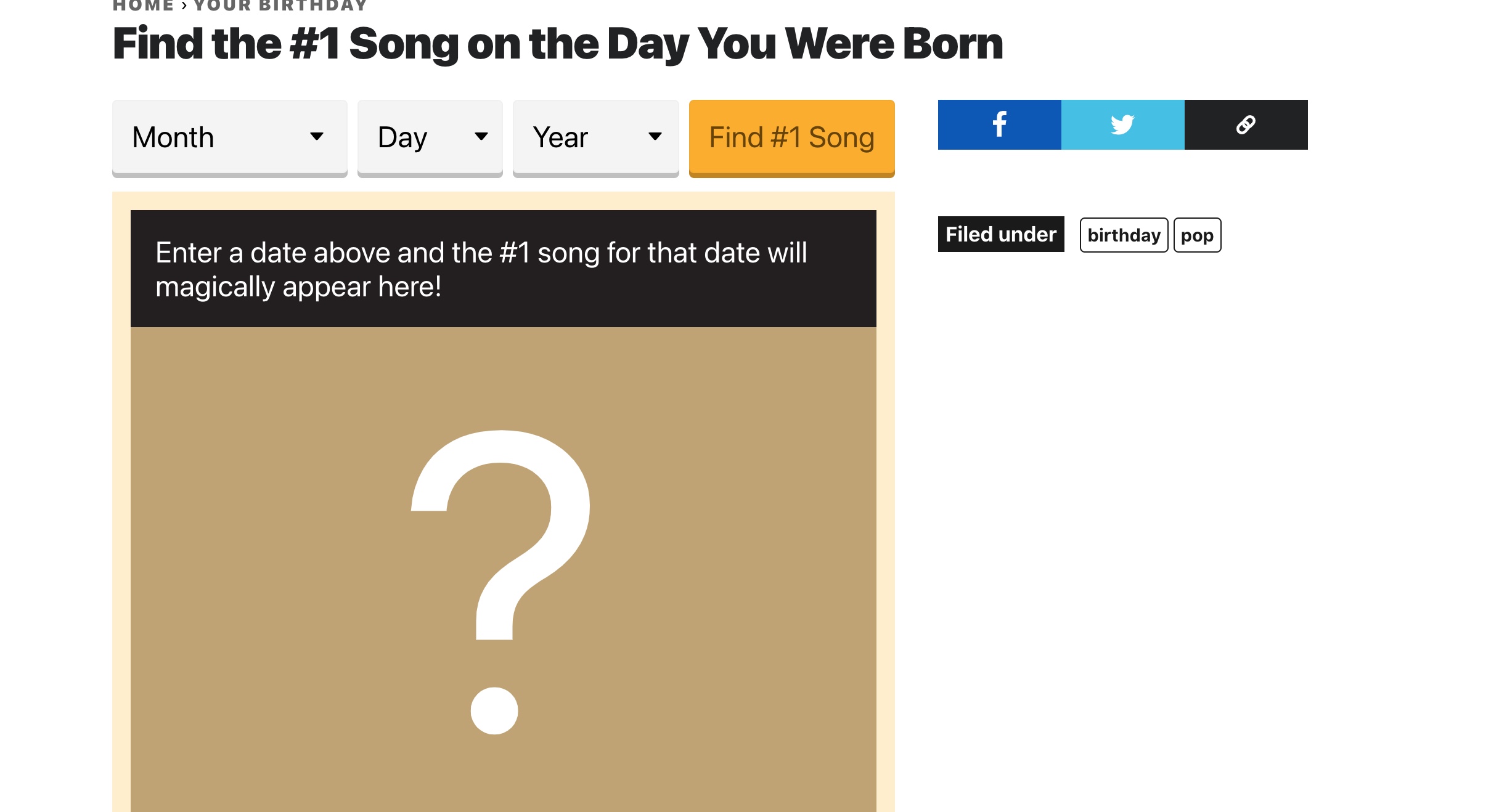The width and height of the screenshot is (1499, 812).
Task: Click the Day dropdown caret arrow
Action: coord(481,137)
